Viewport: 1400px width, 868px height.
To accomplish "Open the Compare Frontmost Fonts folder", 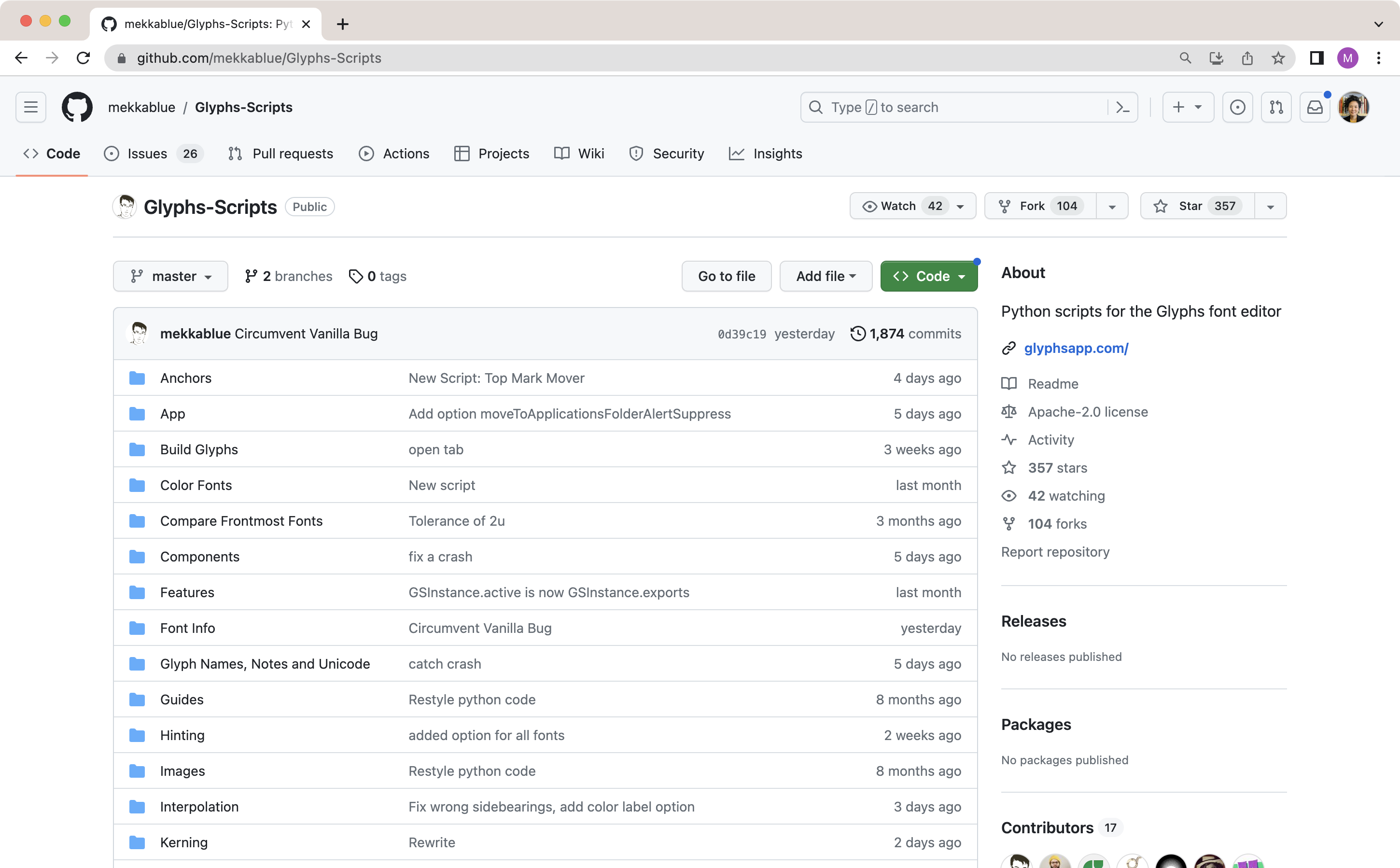I will click(241, 521).
